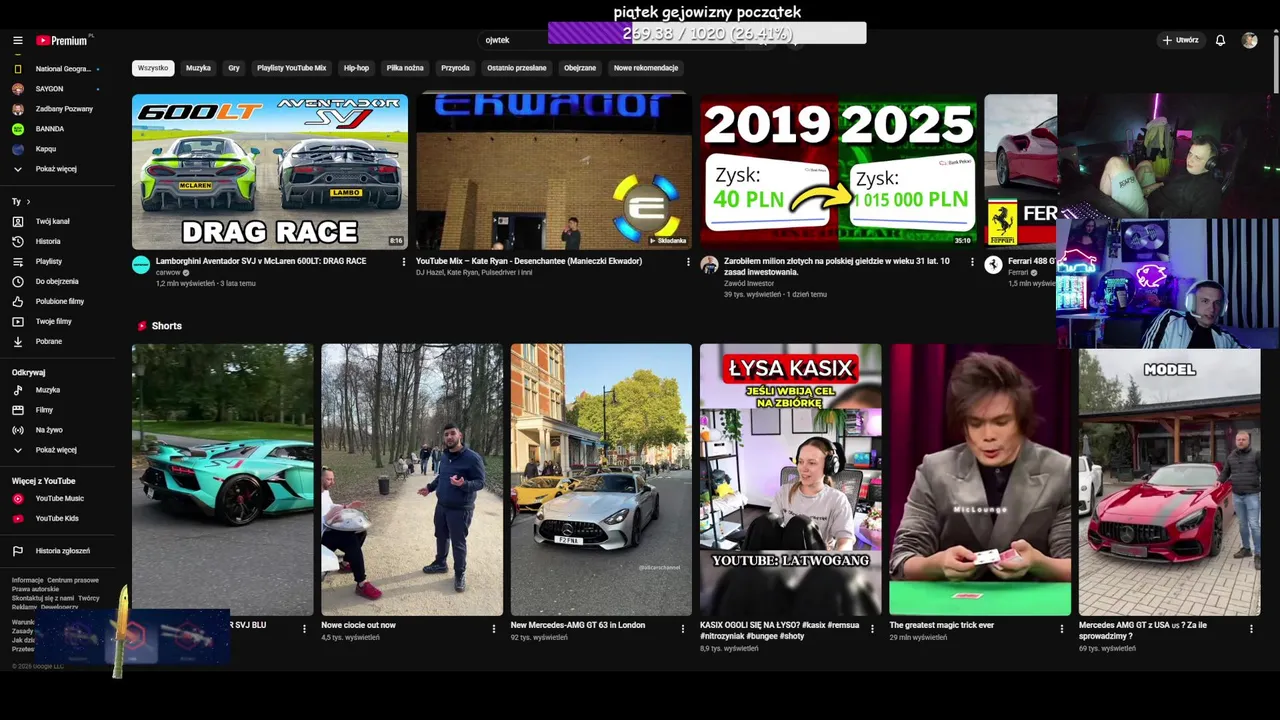Open The greatest magic trick ever title
The image size is (1280, 720).
click(x=942, y=625)
